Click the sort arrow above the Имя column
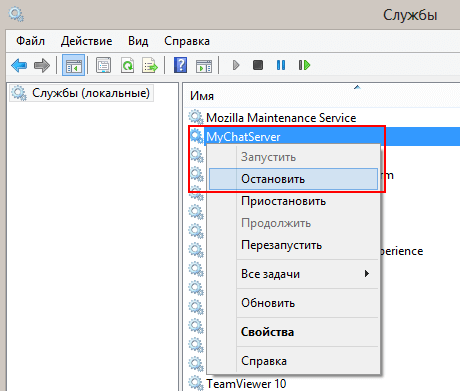 coord(357,87)
